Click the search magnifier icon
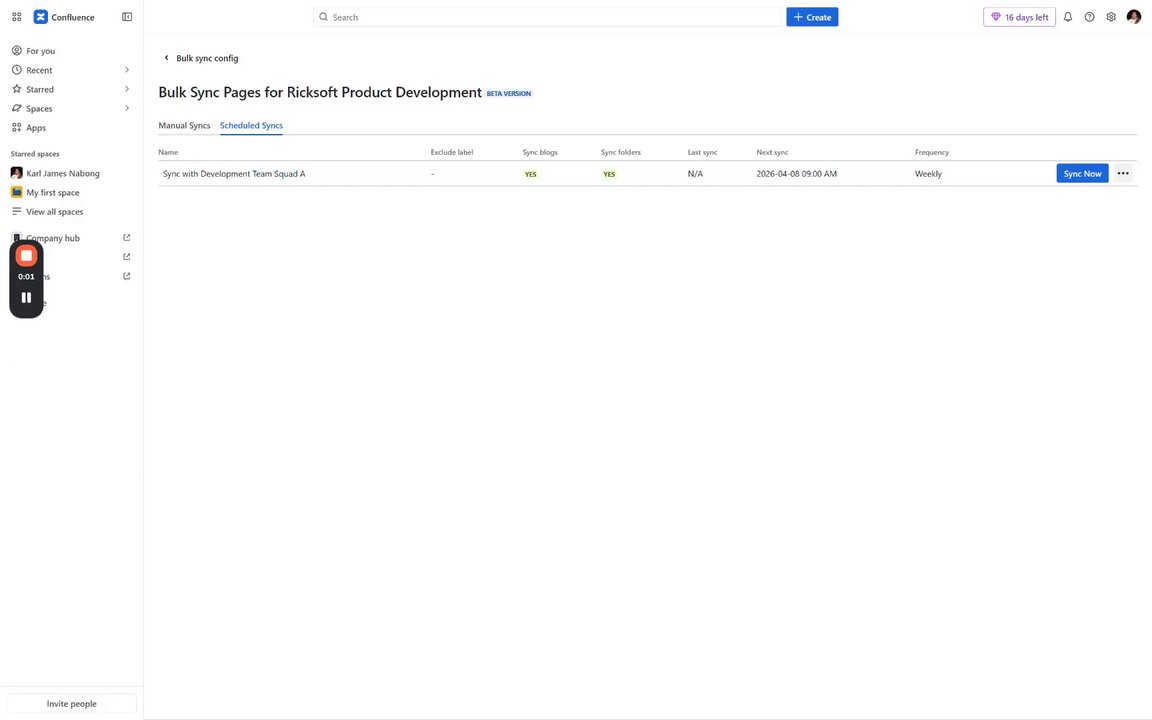 (x=323, y=17)
